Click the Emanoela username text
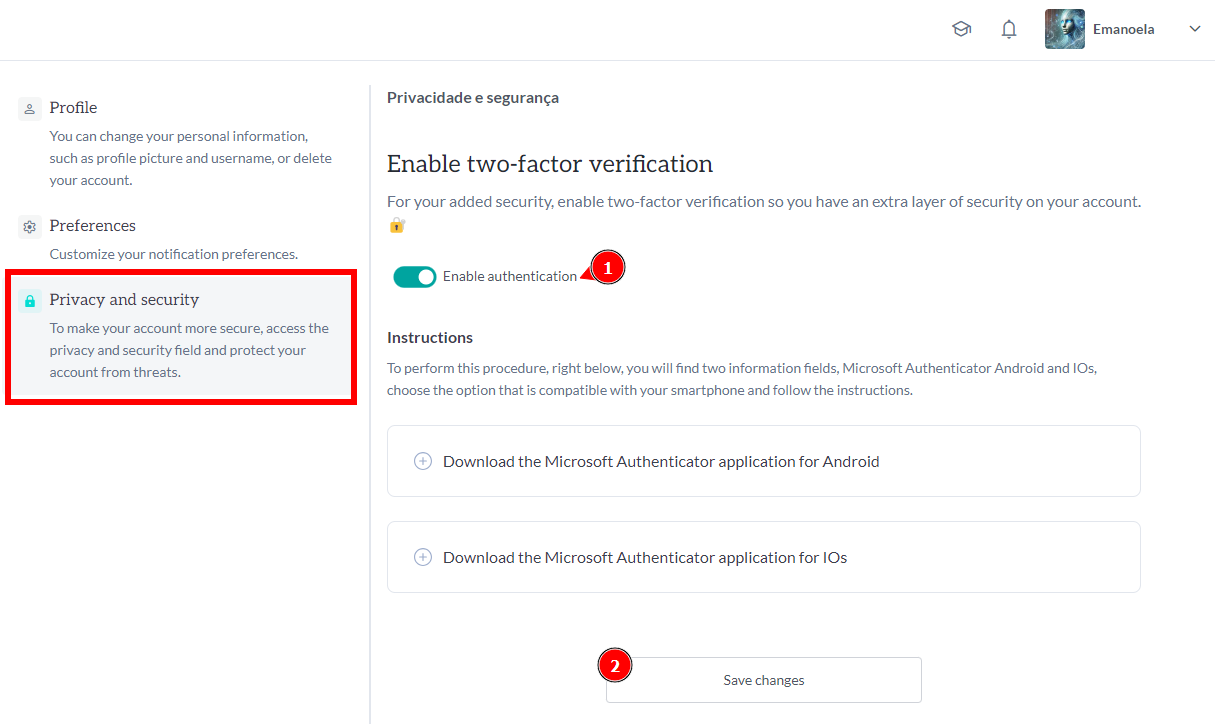 point(1123,29)
